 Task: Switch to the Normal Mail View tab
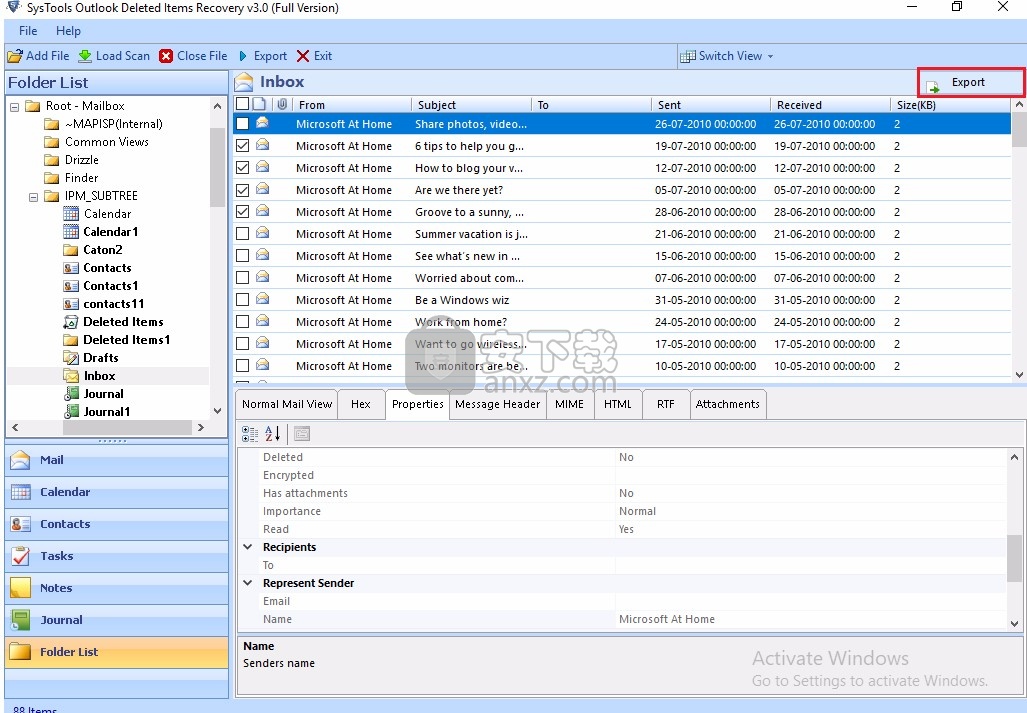click(x=287, y=405)
